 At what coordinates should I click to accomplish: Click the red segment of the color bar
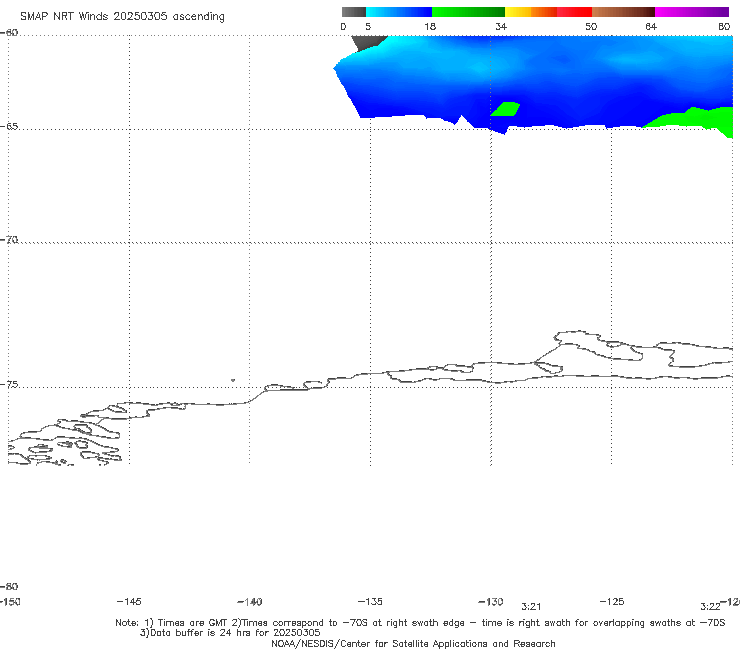click(574, 12)
